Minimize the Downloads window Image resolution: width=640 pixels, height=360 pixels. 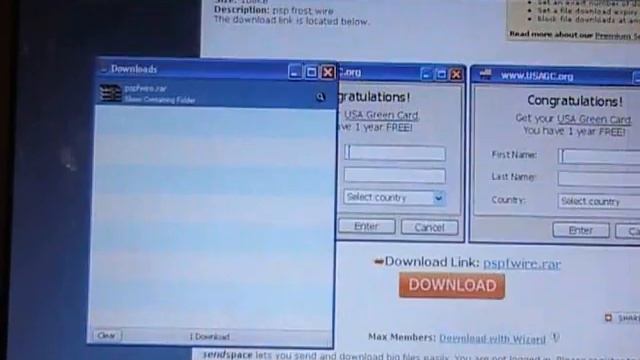(295, 72)
